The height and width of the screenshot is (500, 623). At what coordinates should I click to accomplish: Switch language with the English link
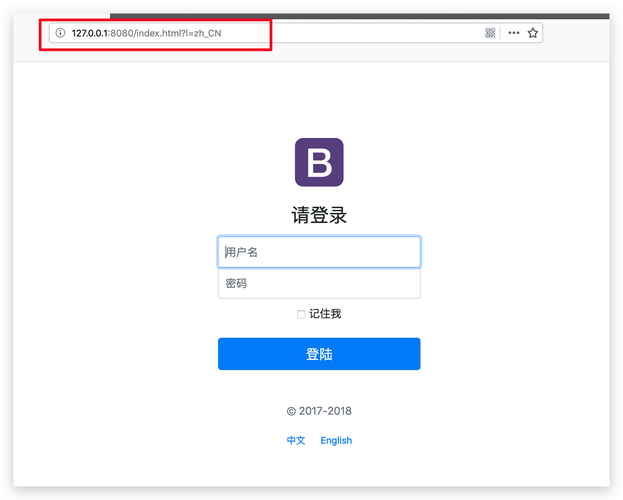(x=336, y=440)
